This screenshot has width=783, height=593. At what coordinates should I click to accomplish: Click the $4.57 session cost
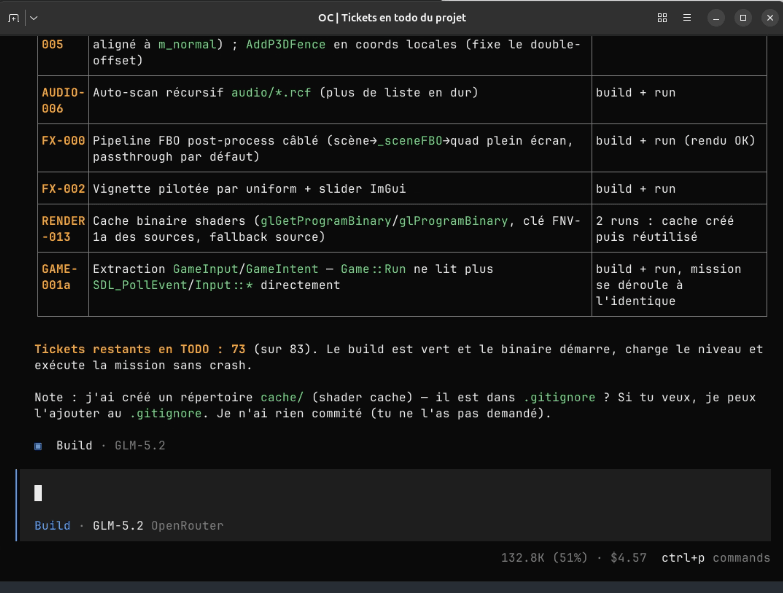[x=628, y=558]
